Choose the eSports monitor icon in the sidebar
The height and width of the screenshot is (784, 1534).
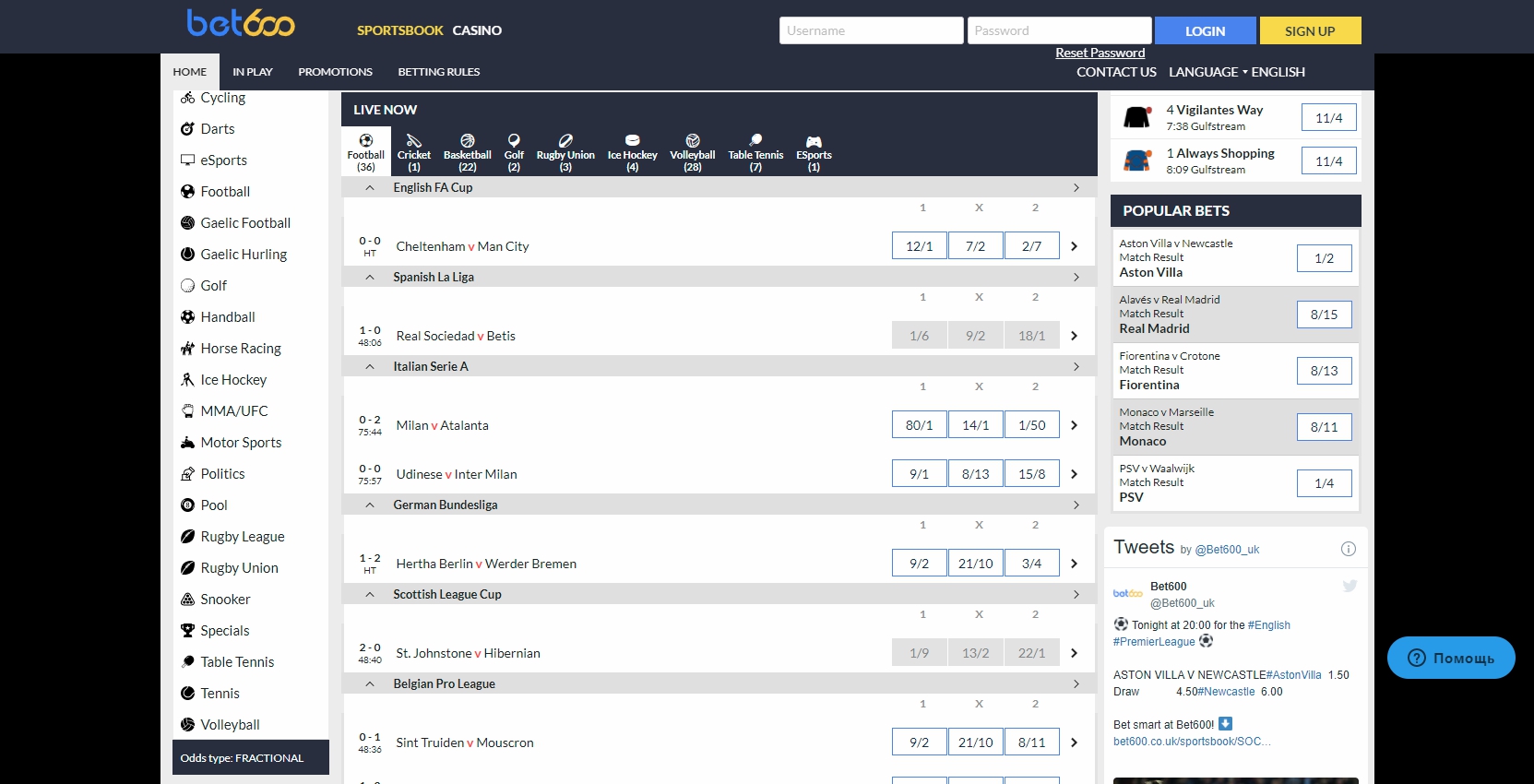pyautogui.click(x=187, y=160)
